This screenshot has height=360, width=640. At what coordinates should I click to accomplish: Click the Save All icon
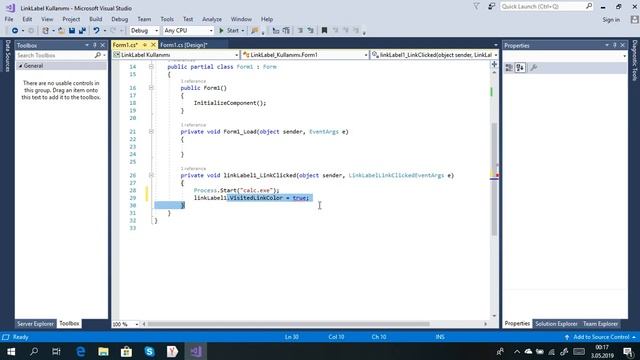click(82, 31)
